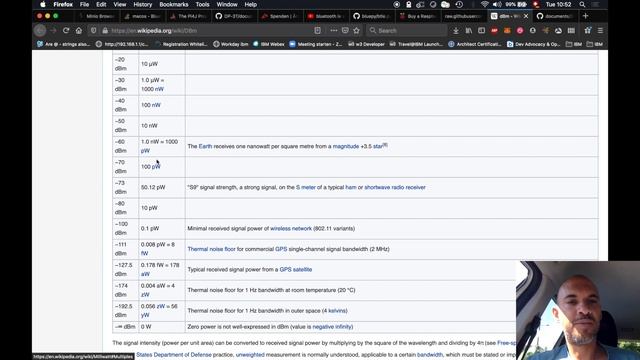The height and width of the screenshot is (360, 640).
Task: Open Firefox hamburger menu
Action: (x=600, y=31)
